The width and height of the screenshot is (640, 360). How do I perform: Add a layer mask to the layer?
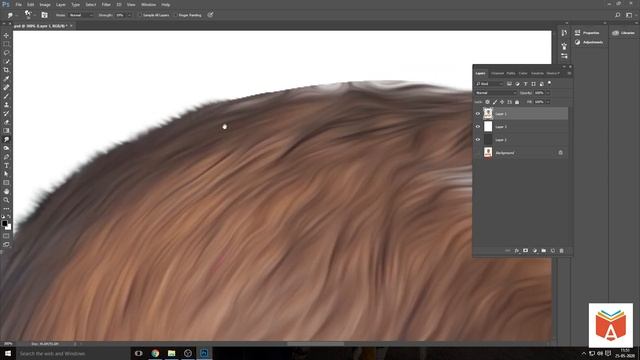pyautogui.click(x=526, y=251)
